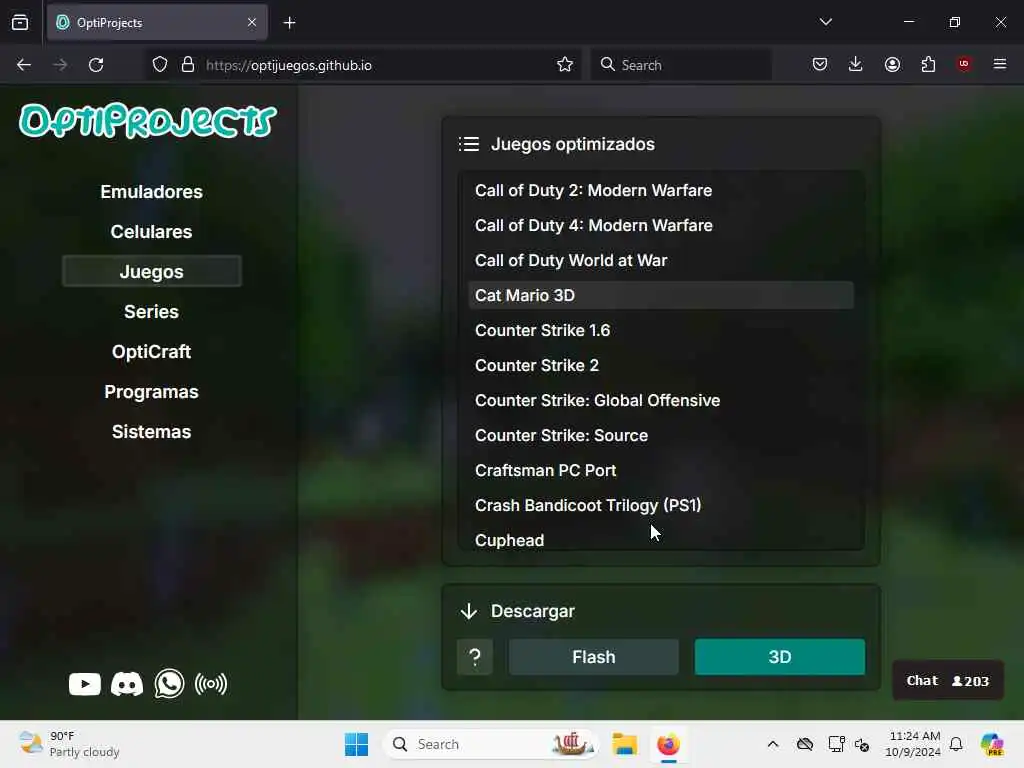This screenshot has width=1024, height=768.
Task: Click the teal 3D download button
Action: (x=780, y=657)
